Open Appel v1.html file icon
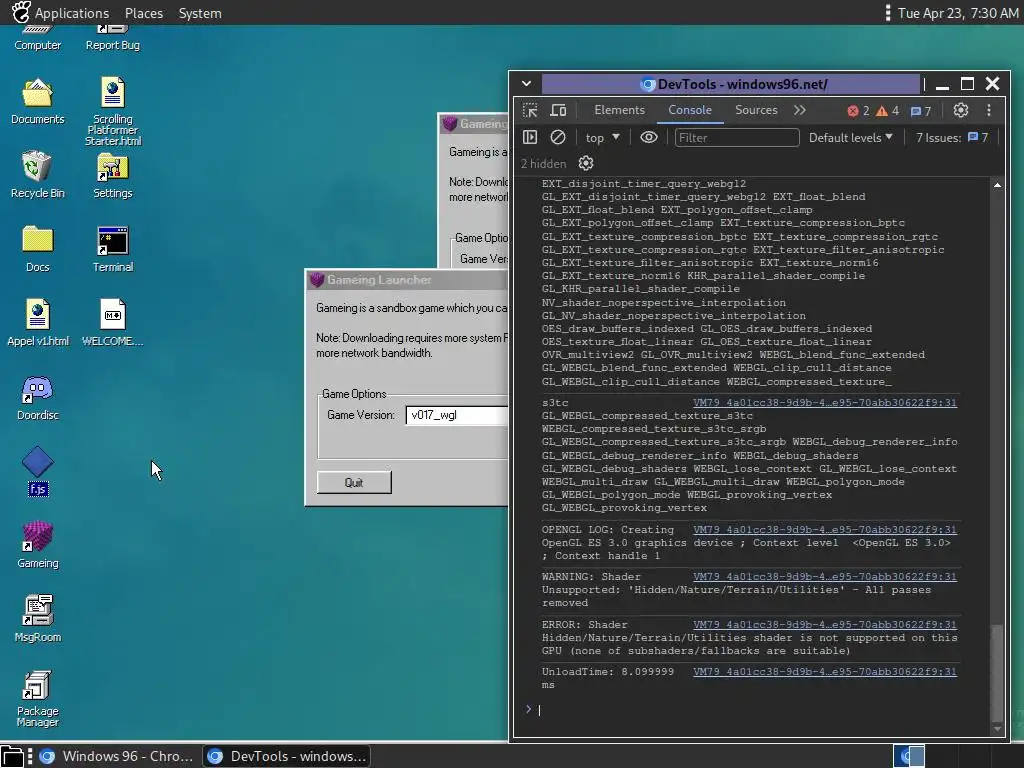Viewport: 1024px width, 768px height. click(x=37, y=323)
